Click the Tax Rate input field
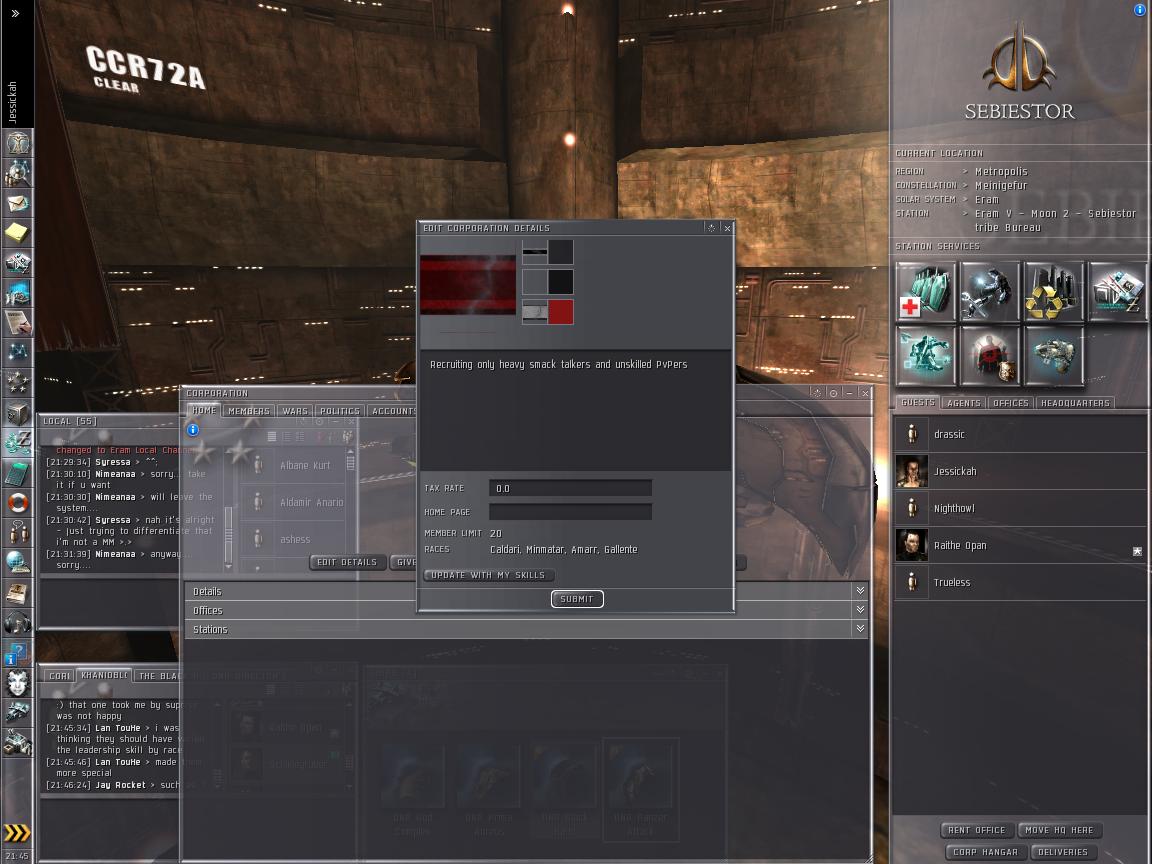Viewport: 1152px width, 864px height. [x=570, y=488]
